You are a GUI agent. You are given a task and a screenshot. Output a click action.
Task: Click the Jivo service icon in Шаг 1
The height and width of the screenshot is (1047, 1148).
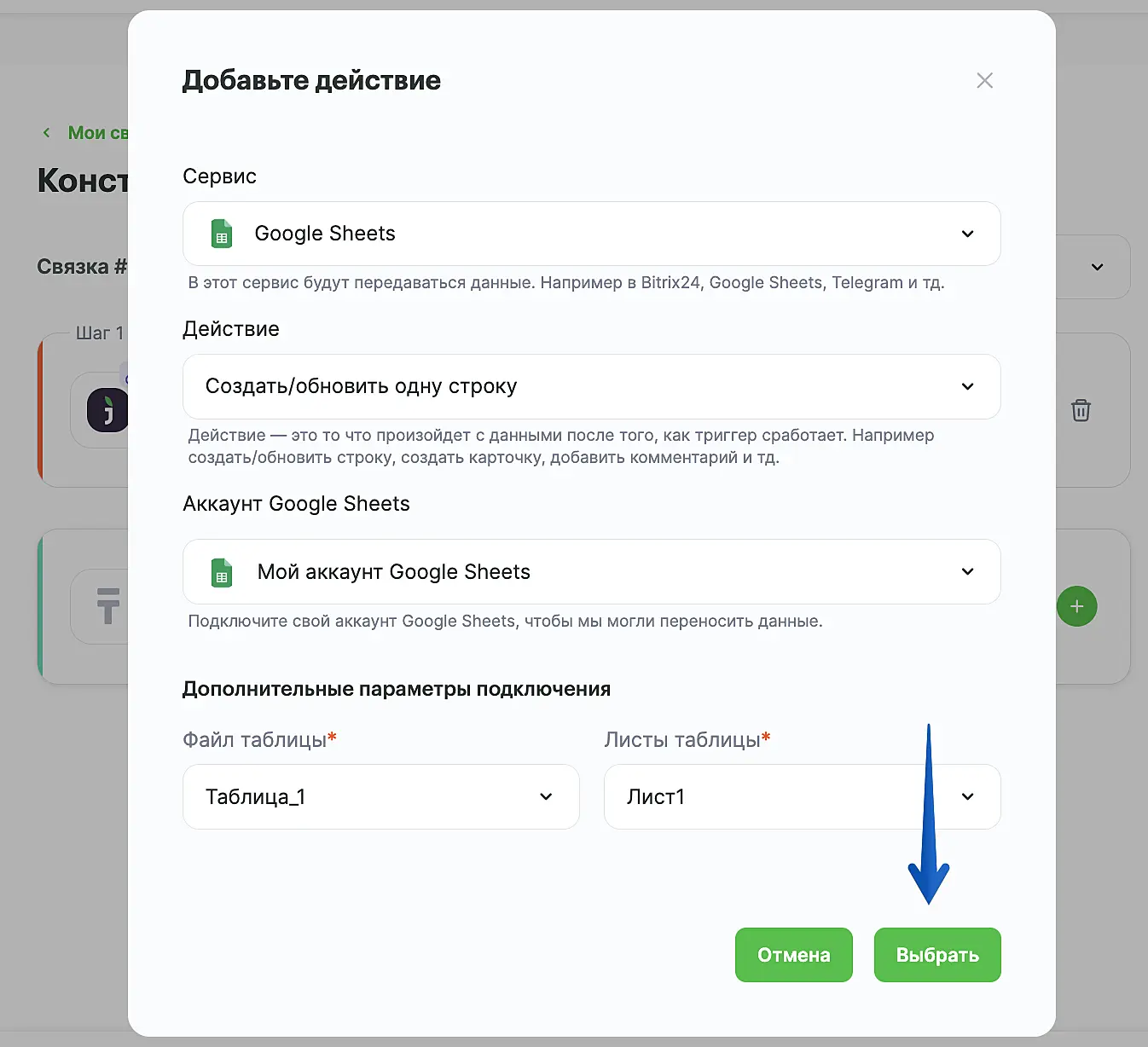point(108,410)
